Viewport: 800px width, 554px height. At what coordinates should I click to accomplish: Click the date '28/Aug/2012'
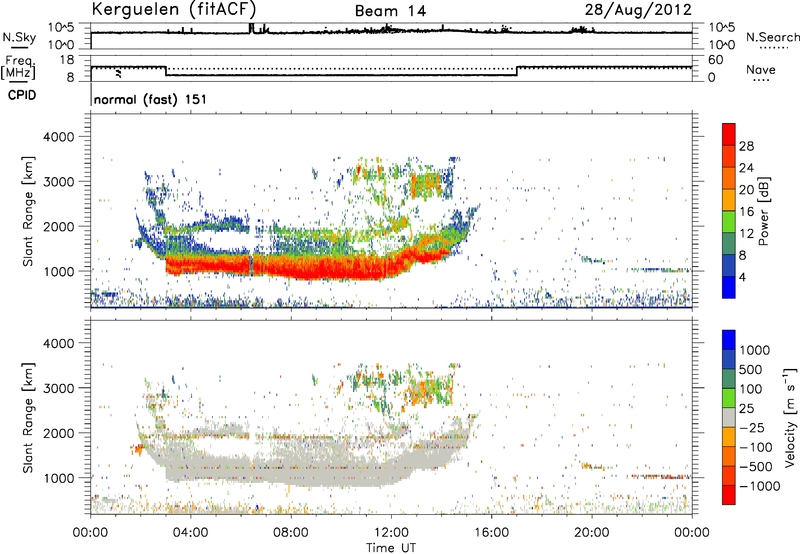coord(638,10)
